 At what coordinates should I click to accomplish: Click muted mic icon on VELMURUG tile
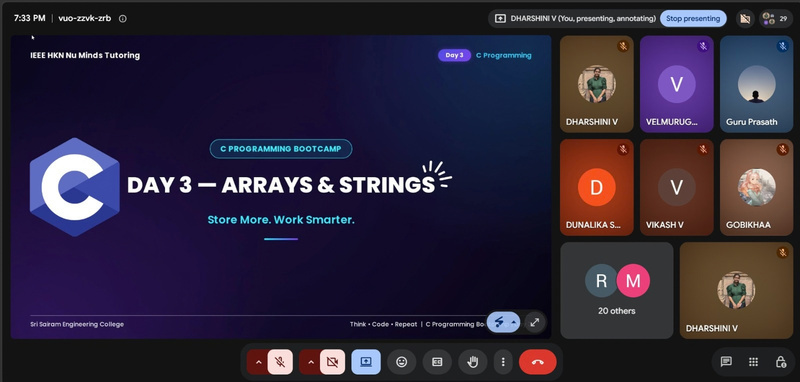pos(703,46)
